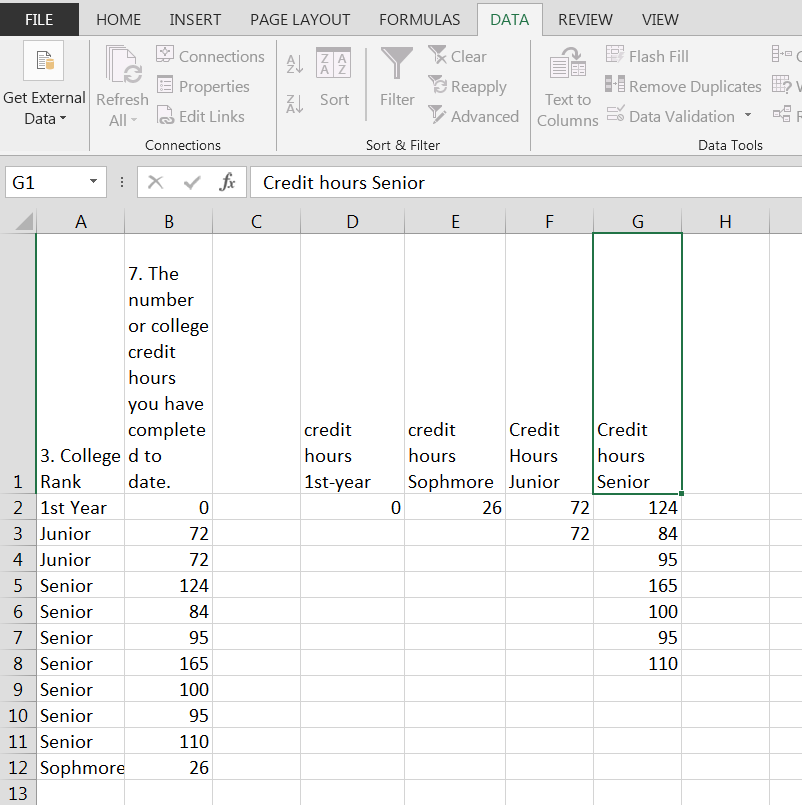Run Flash Fill
802x805 pixels.
(x=647, y=56)
